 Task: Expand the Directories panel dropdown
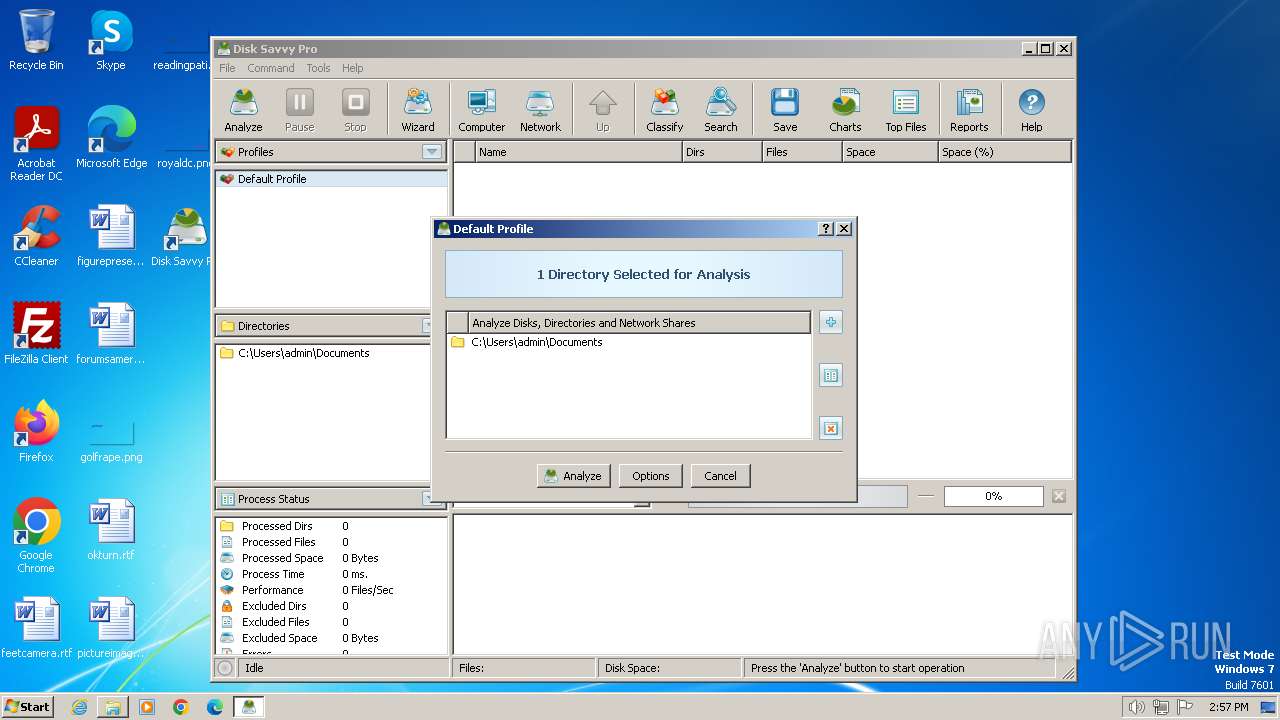pyautogui.click(x=427, y=326)
